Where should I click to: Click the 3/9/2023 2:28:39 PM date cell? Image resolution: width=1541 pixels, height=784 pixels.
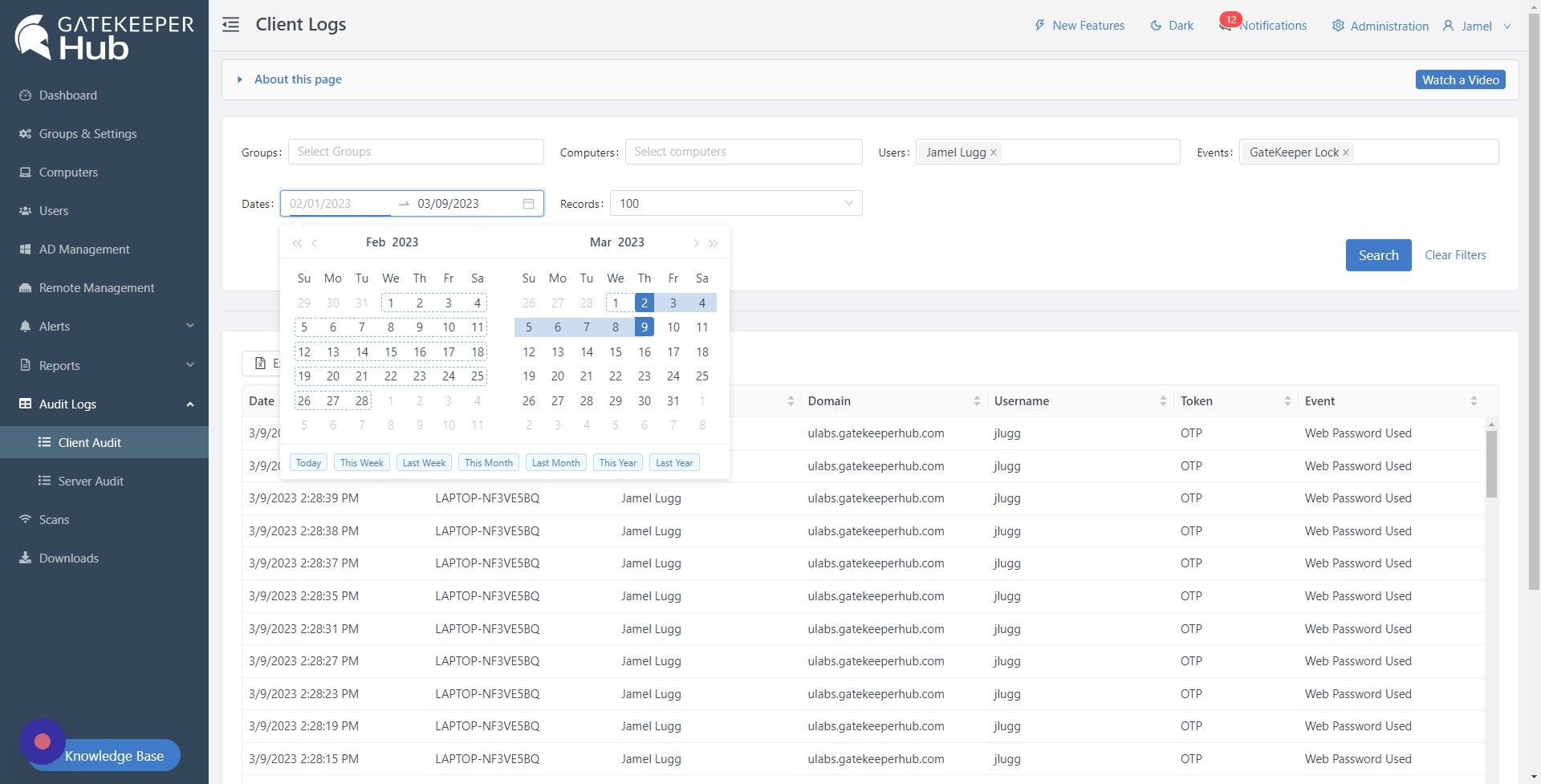(x=303, y=498)
